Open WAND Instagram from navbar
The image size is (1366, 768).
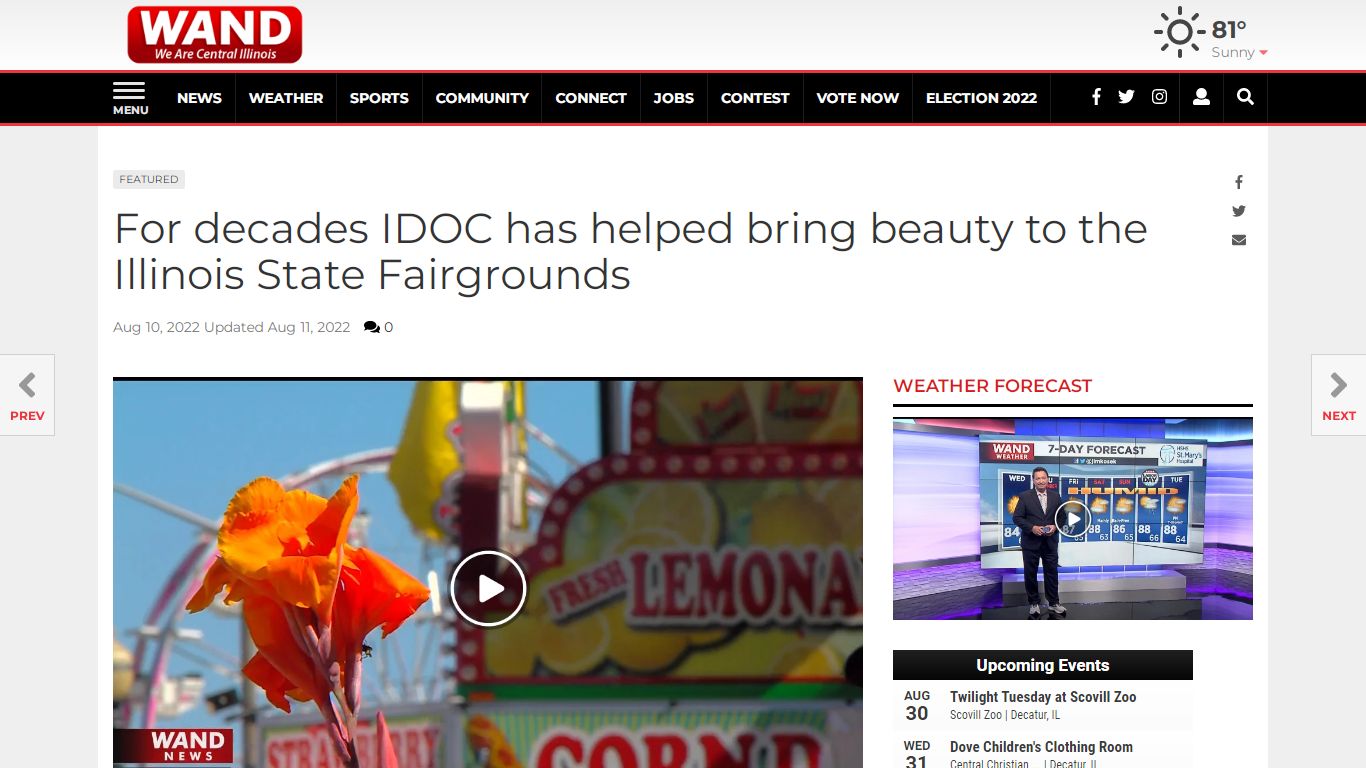click(x=1159, y=97)
